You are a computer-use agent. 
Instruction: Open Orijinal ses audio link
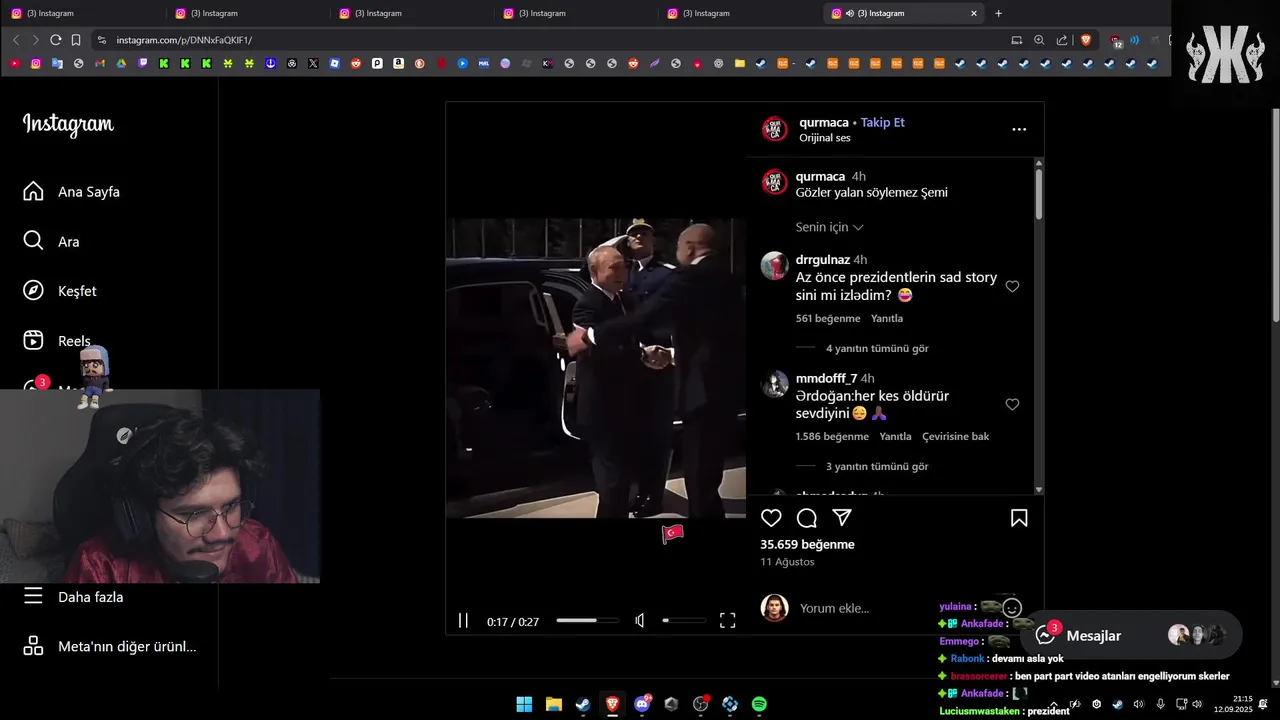825,138
